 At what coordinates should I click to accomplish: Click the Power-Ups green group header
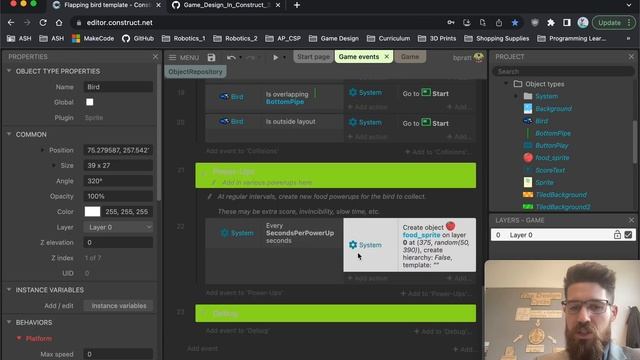click(336, 176)
